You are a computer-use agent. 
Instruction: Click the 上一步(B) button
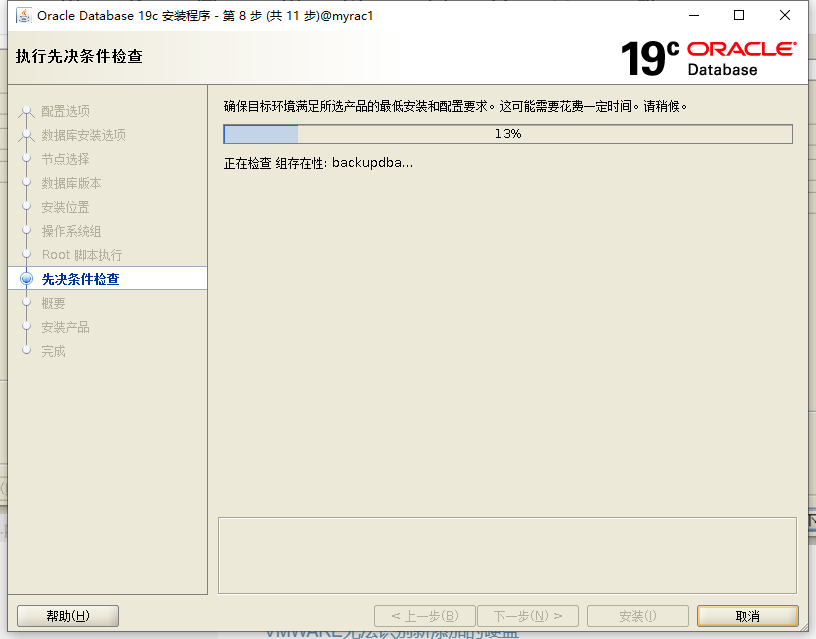[x=425, y=616]
